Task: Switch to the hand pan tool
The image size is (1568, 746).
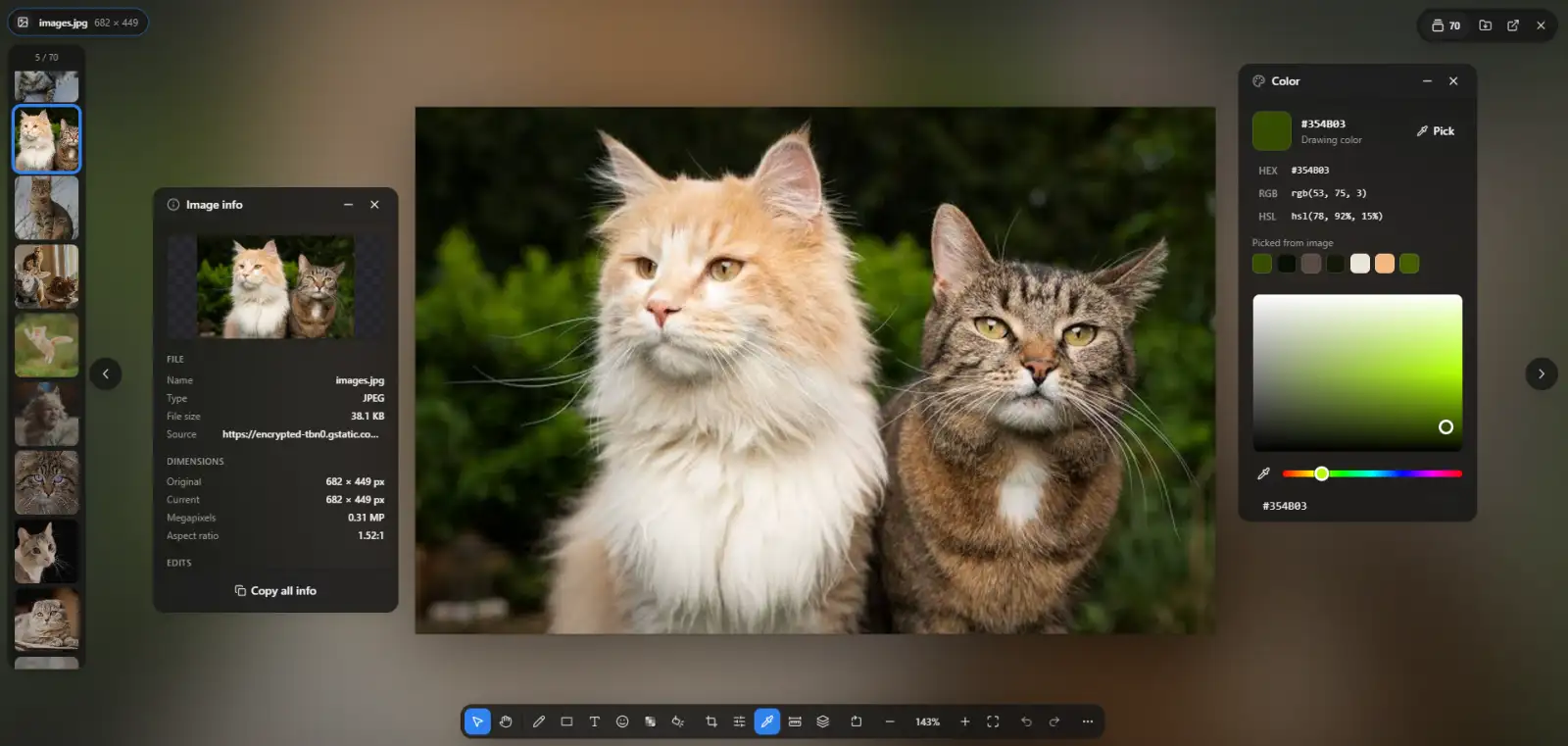Action: pos(506,721)
